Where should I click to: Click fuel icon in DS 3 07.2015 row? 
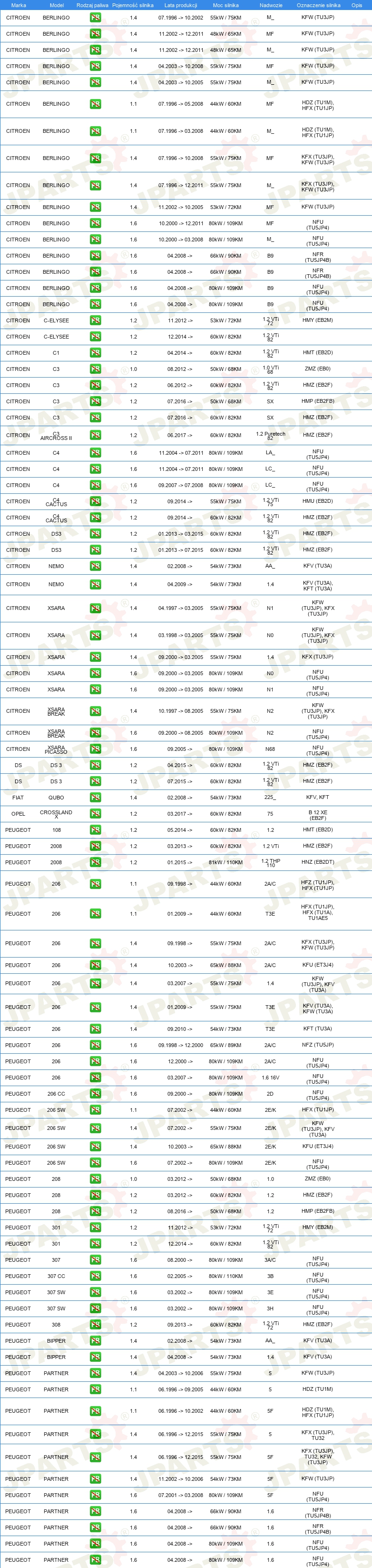coord(96,781)
